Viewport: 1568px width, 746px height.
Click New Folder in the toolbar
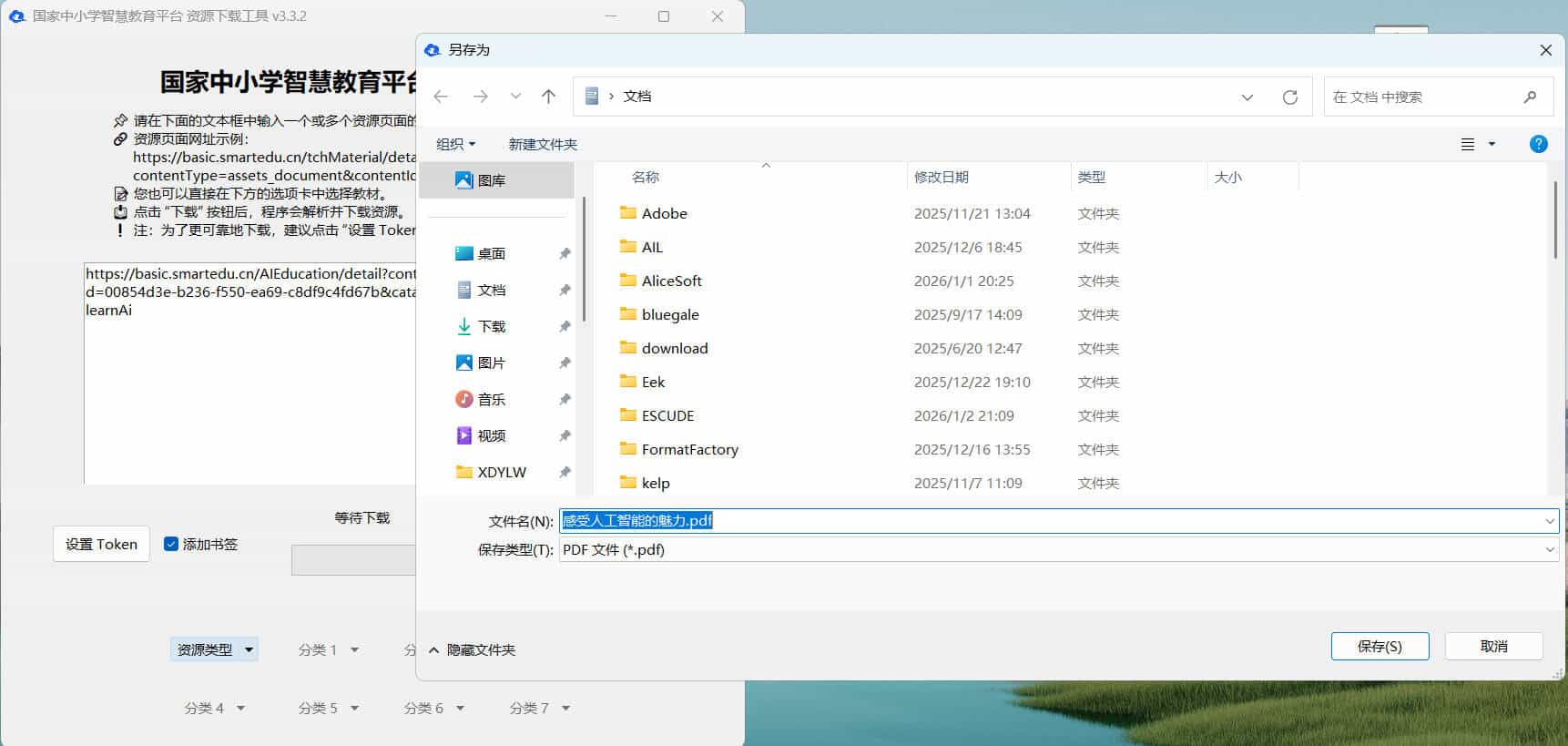[543, 144]
